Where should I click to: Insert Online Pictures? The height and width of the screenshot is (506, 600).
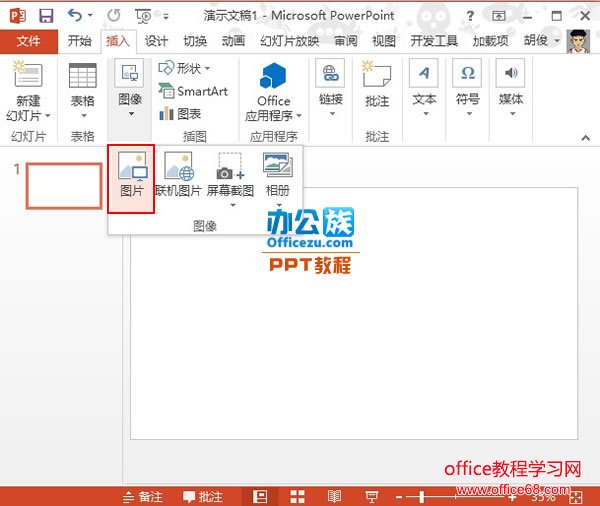click(x=178, y=175)
